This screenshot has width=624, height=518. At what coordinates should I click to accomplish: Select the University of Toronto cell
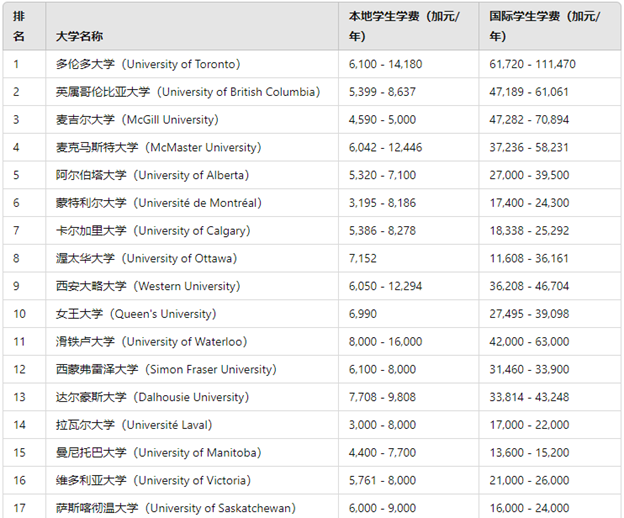point(192,64)
